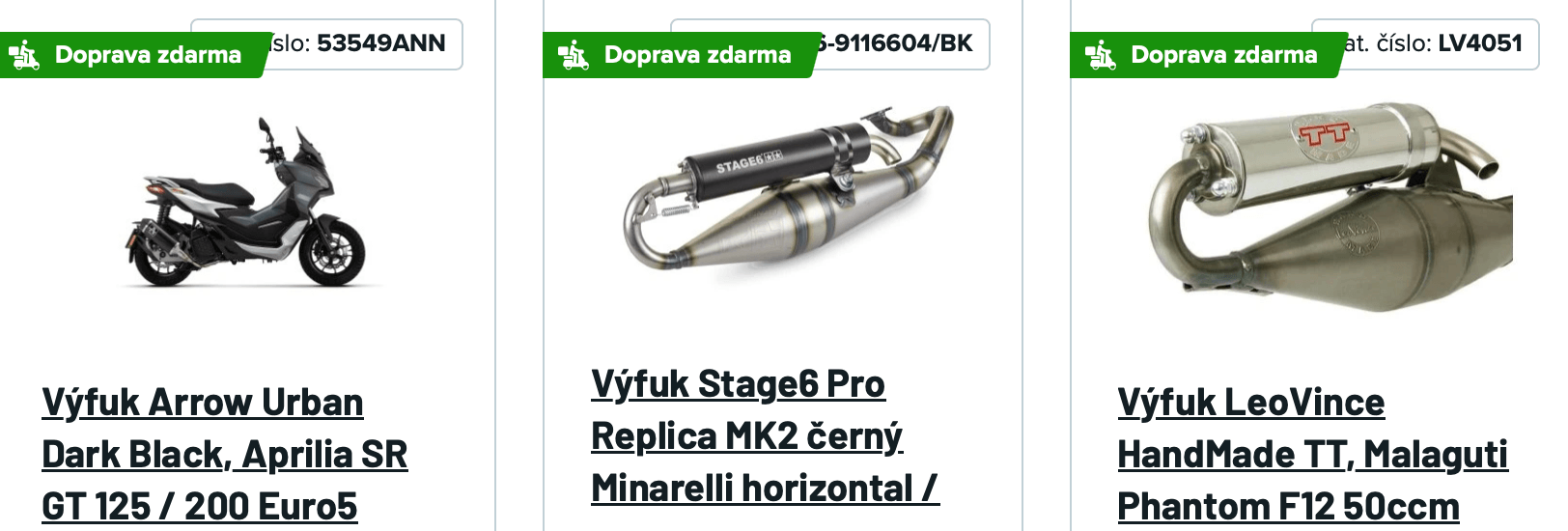
Task: Open the LeoVince TT exhaust product image
Action: 1330,206
